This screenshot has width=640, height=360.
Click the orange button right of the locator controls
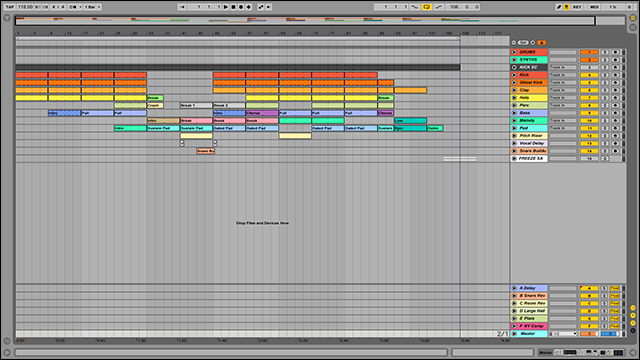pyautogui.click(x=541, y=42)
